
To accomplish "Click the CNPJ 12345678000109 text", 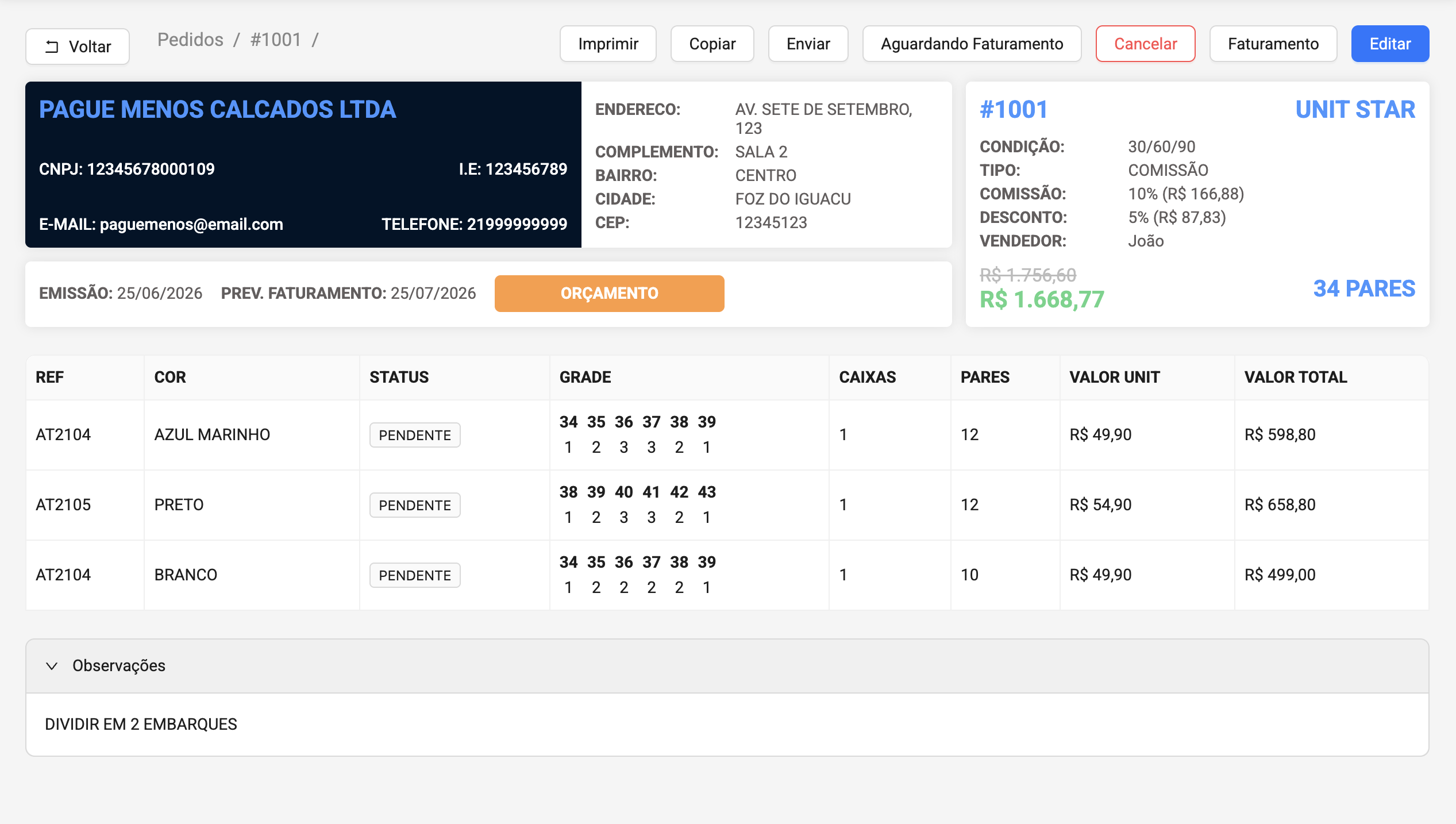I will 127,169.
